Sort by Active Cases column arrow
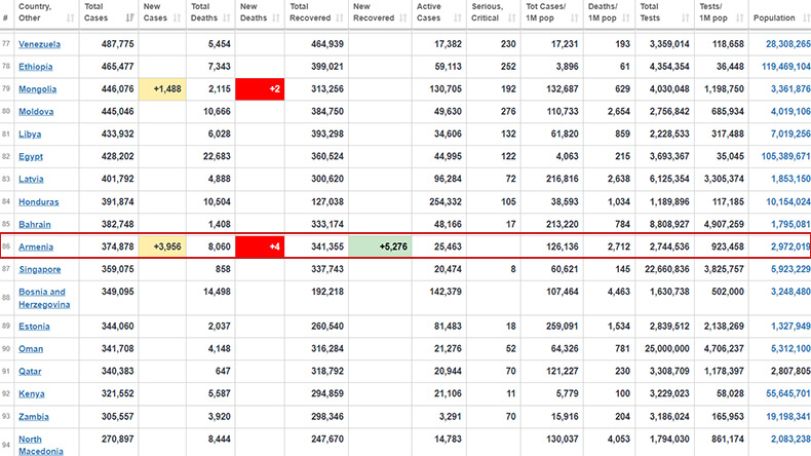811x456 pixels. click(x=458, y=18)
